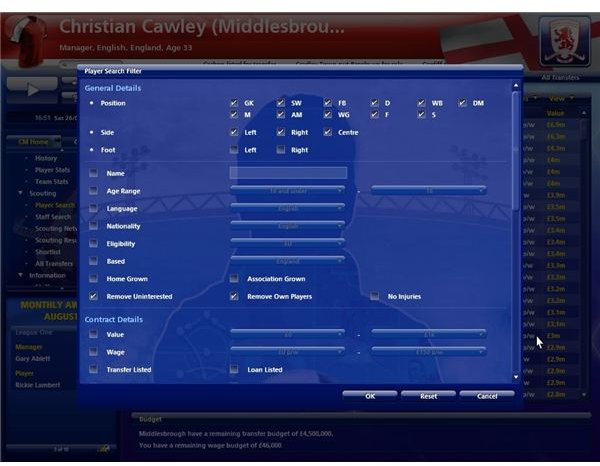600x466 pixels.
Task: Toggle the GK position checkbox
Action: click(x=234, y=103)
